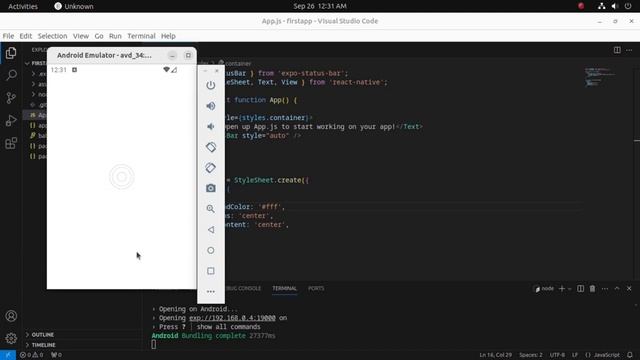This screenshot has width=640, height=360.
Task: Kill the terminal with trash icon
Action: pos(592,289)
